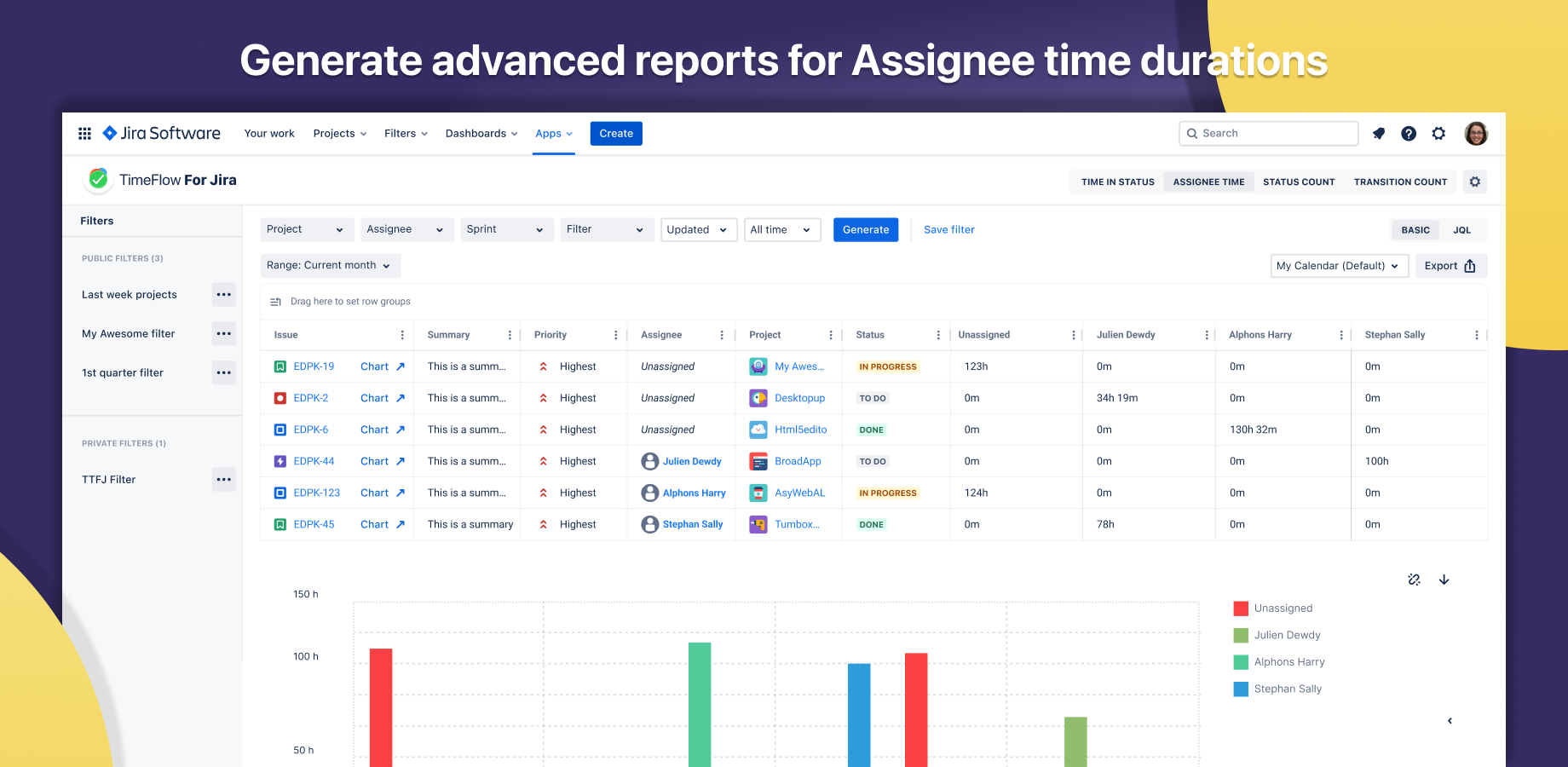Switch to Status Count tab

[1299, 182]
